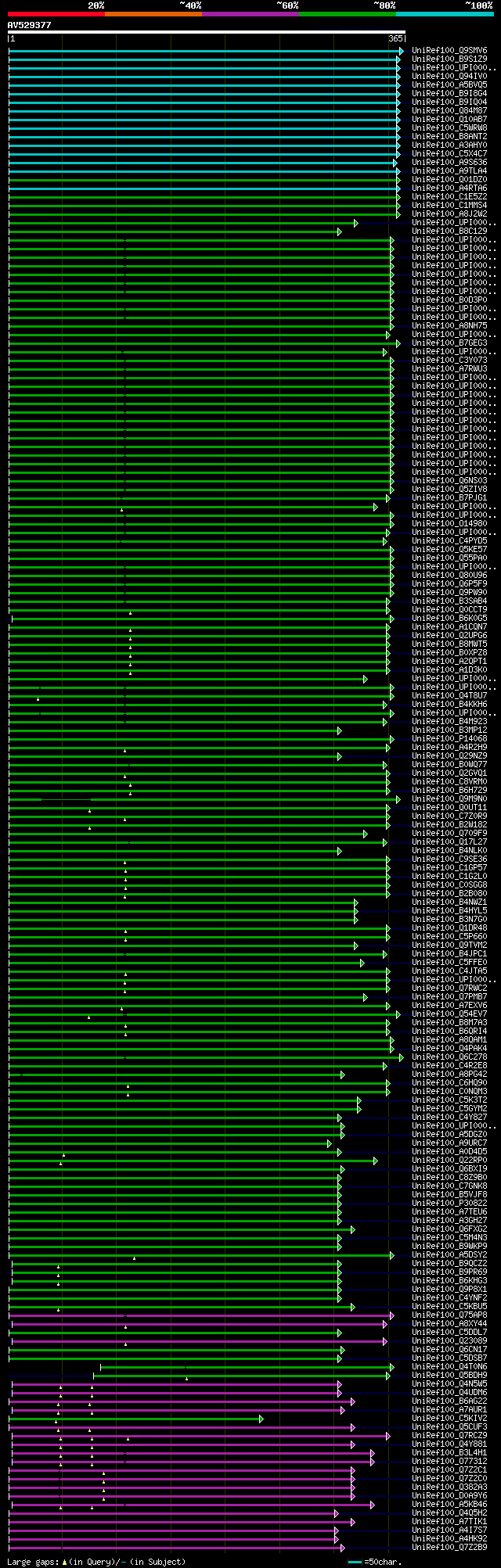Click the query name AV529377

tap(30, 25)
